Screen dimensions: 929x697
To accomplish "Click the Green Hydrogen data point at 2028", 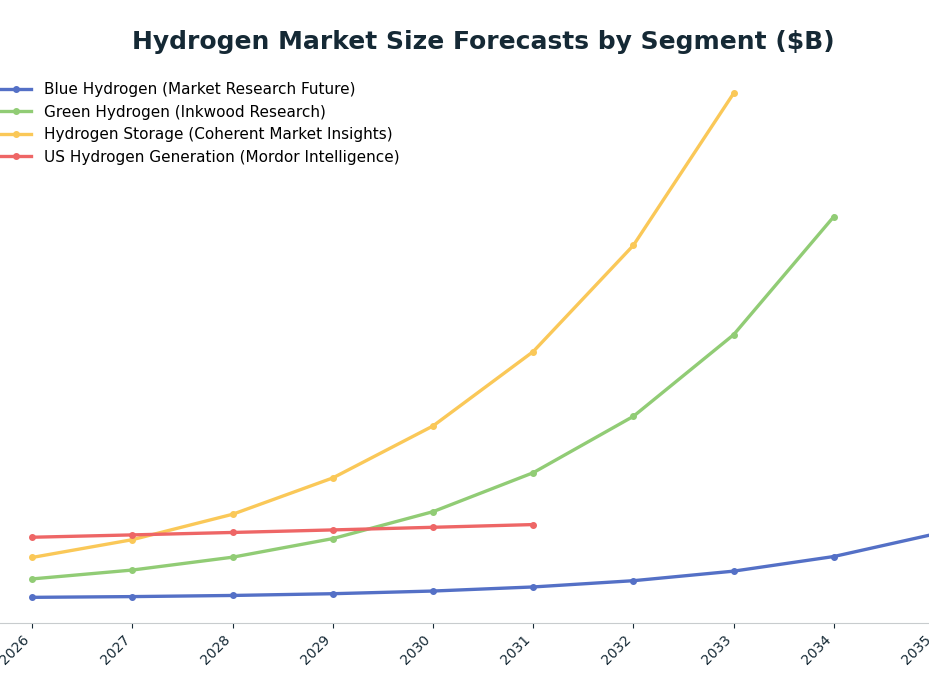I will [233, 558].
